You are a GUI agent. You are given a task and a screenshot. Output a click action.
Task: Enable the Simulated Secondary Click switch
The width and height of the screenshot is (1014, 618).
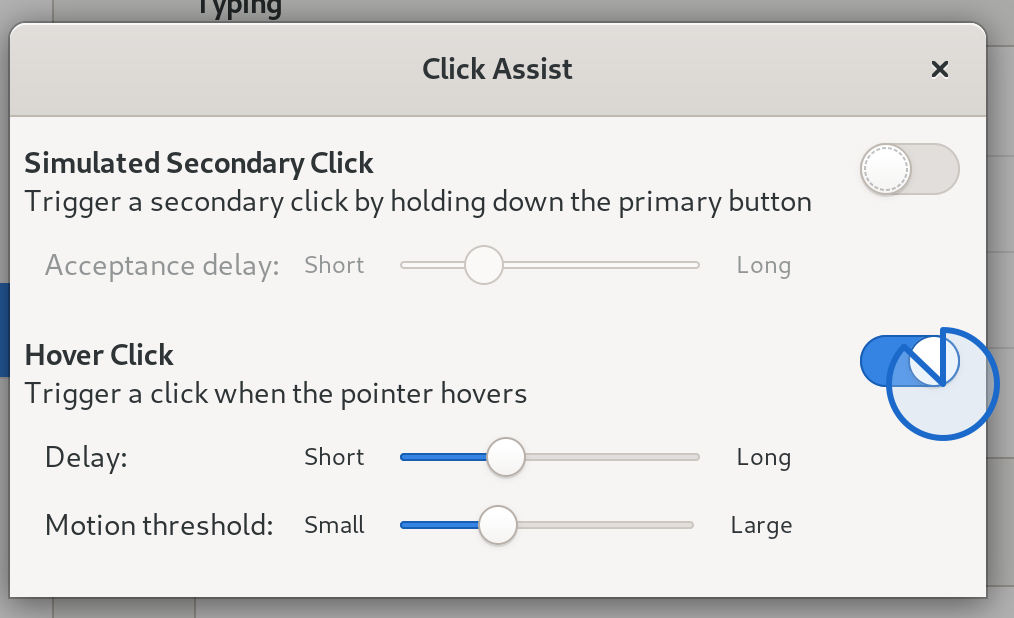910,169
